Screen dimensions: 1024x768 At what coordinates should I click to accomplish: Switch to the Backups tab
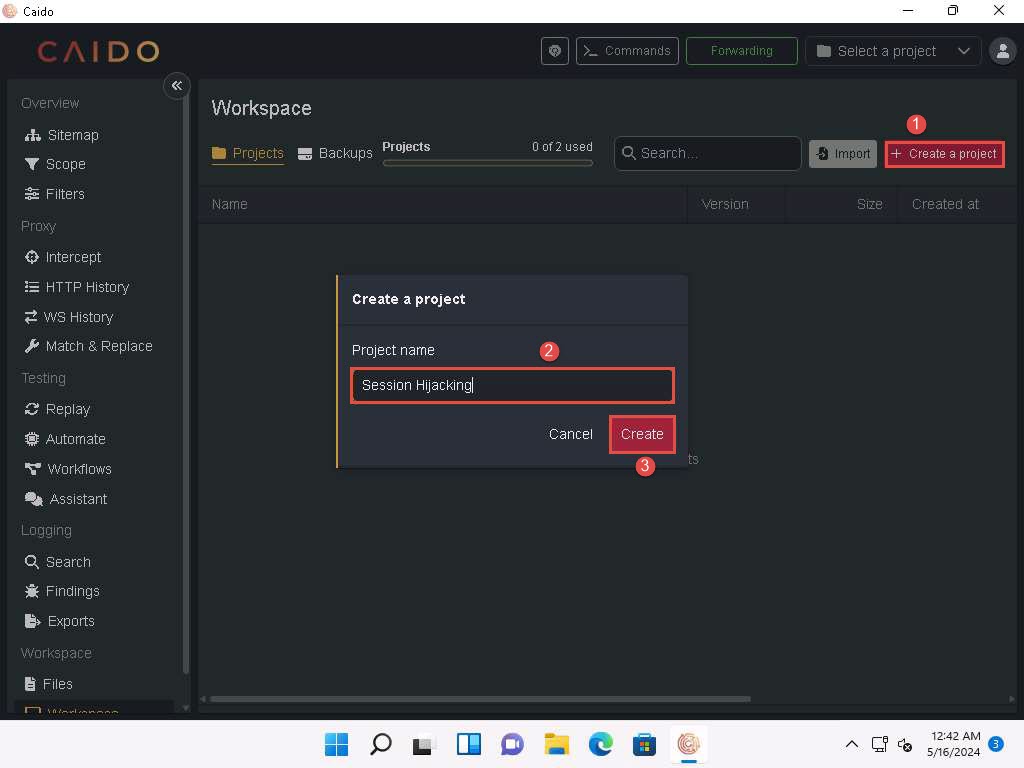pos(335,153)
